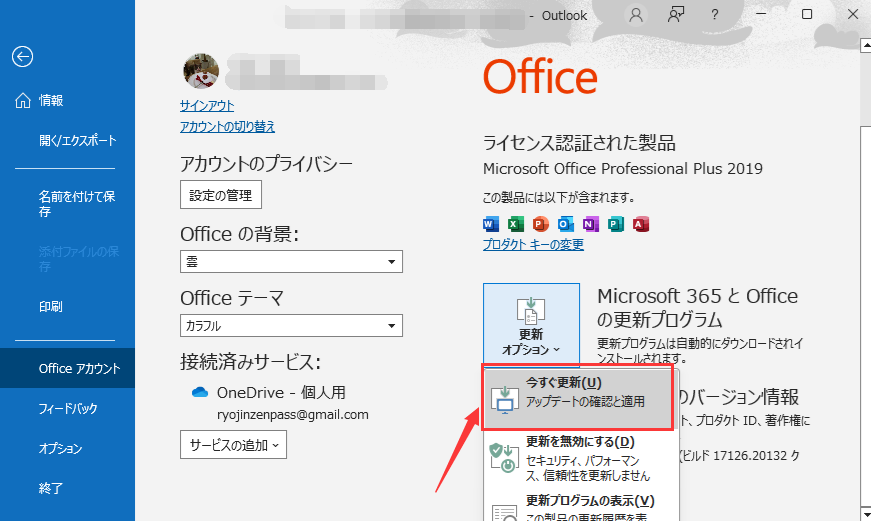Click the 更新を無効にする shield icon

point(503,458)
